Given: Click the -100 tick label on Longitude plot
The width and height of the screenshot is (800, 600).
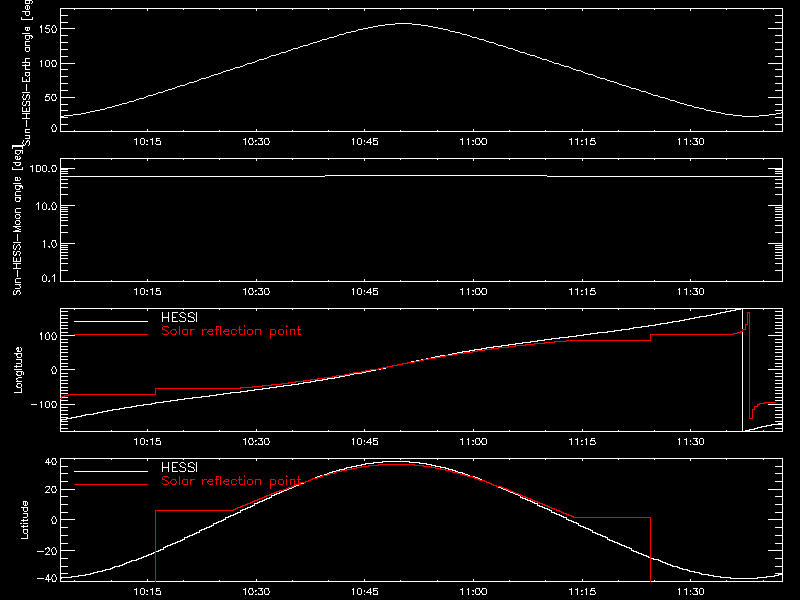Looking at the screenshot, I should click(44, 405).
